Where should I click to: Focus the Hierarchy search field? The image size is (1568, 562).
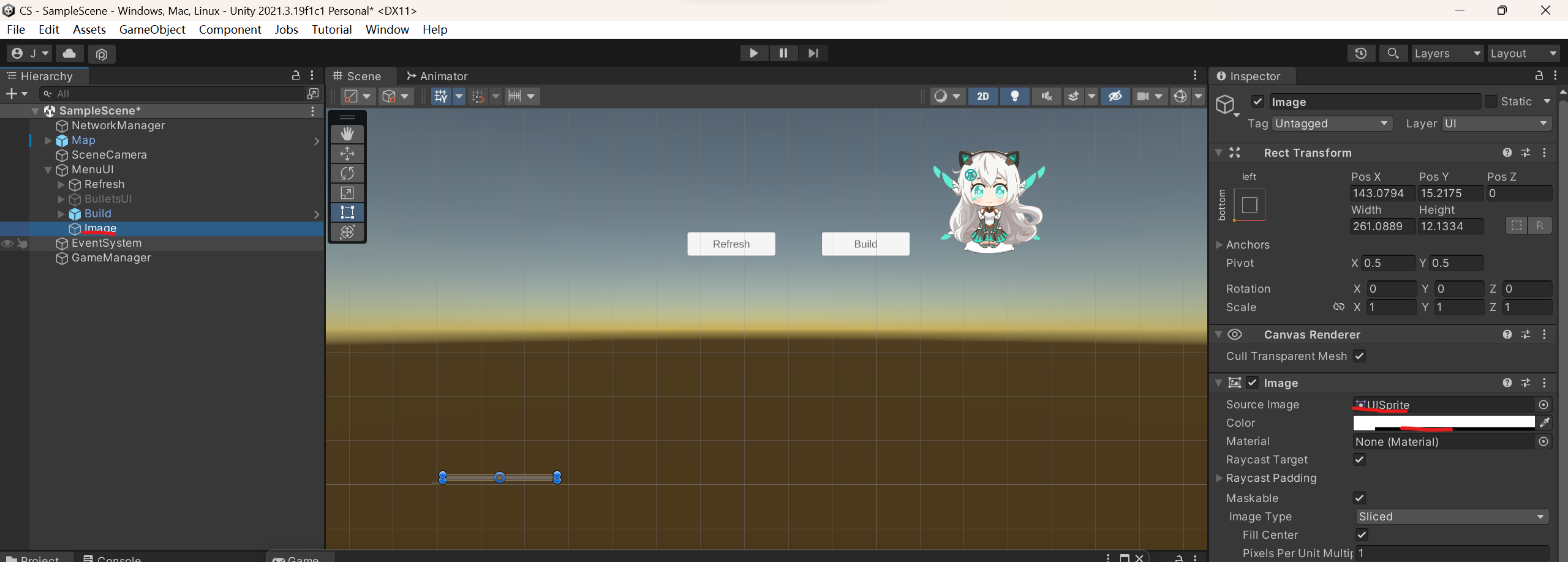click(172, 94)
